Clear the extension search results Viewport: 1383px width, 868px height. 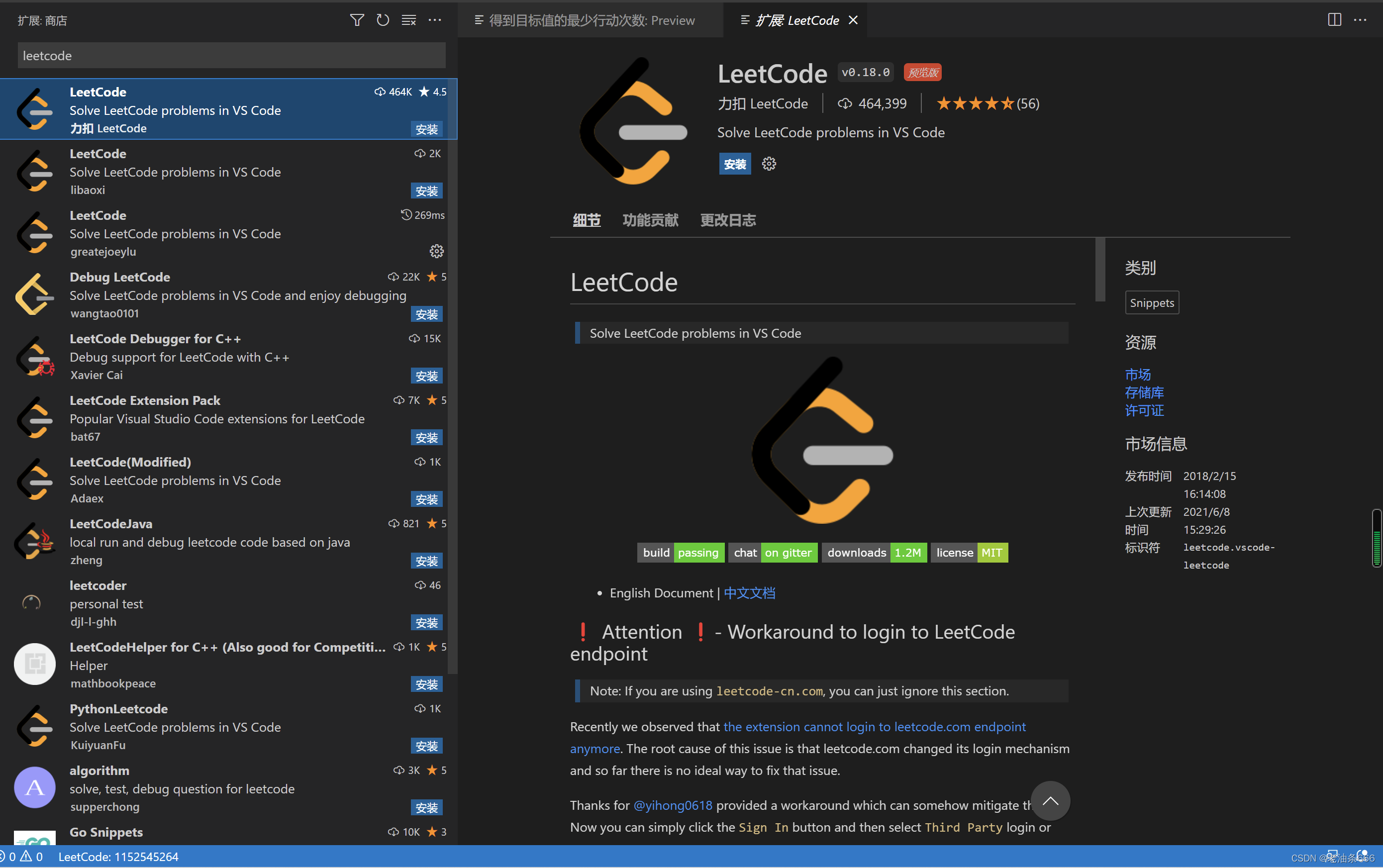pyautogui.click(x=409, y=20)
